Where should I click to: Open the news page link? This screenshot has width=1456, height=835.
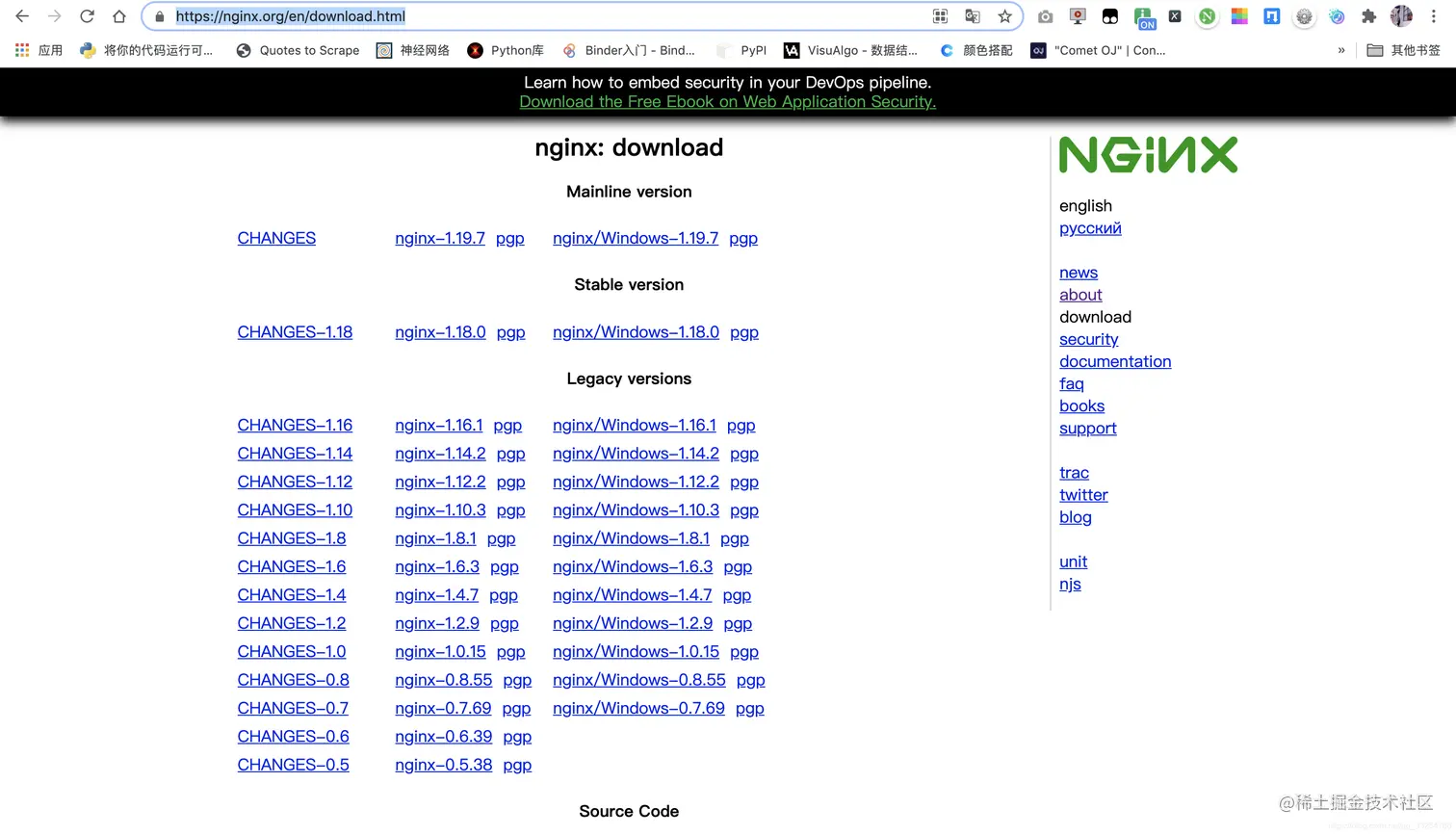tap(1079, 273)
